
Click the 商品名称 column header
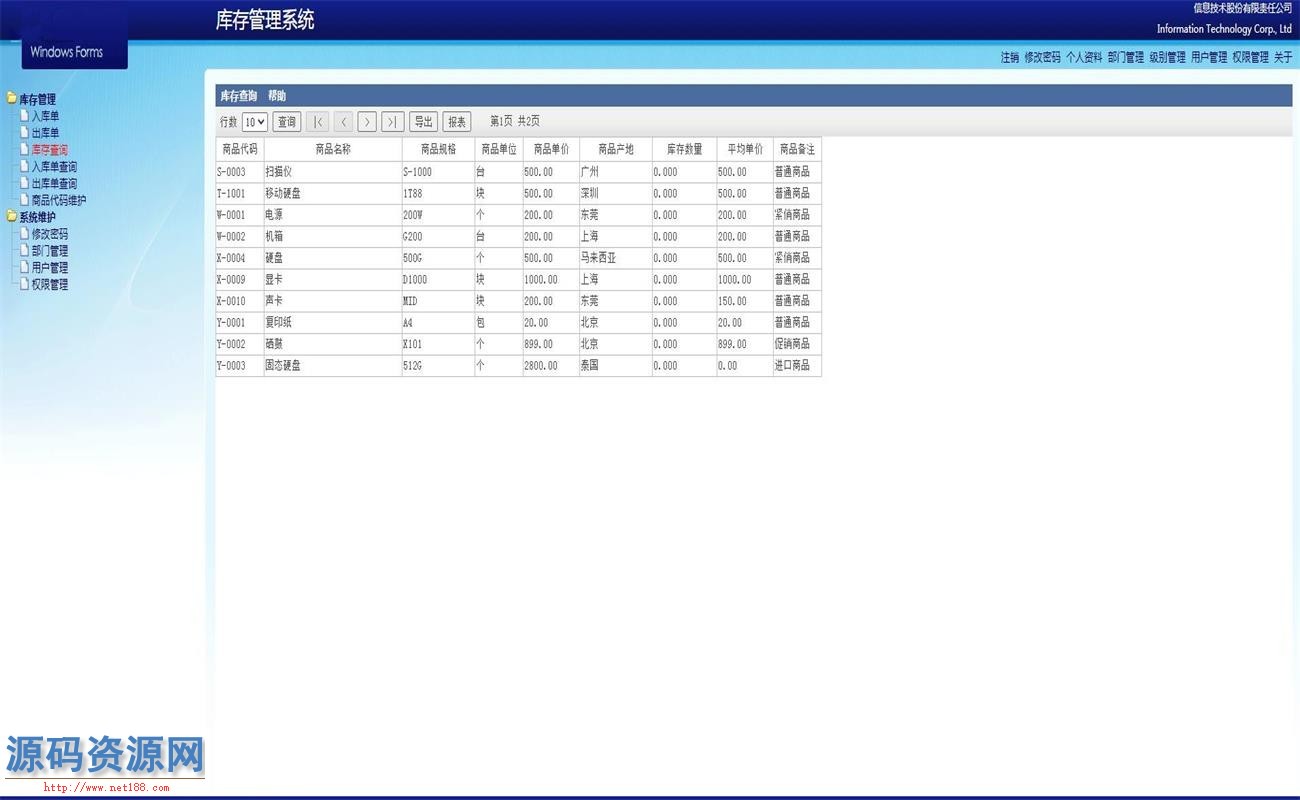(x=333, y=149)
